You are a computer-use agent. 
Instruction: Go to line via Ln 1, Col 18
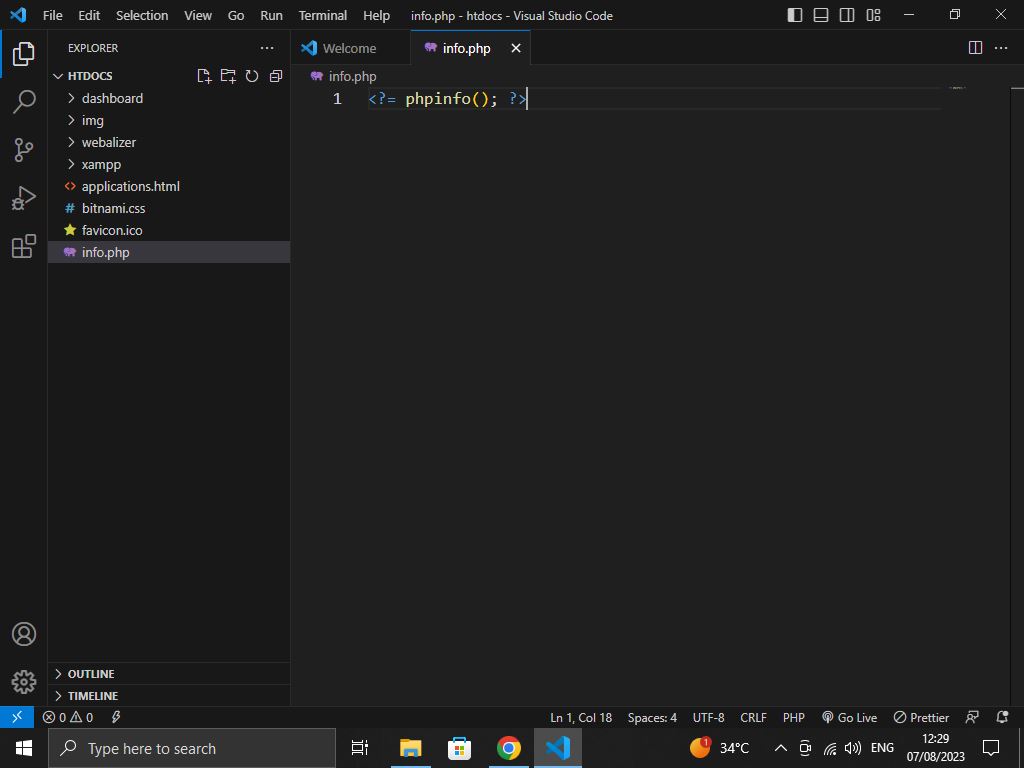coord(581,717)
